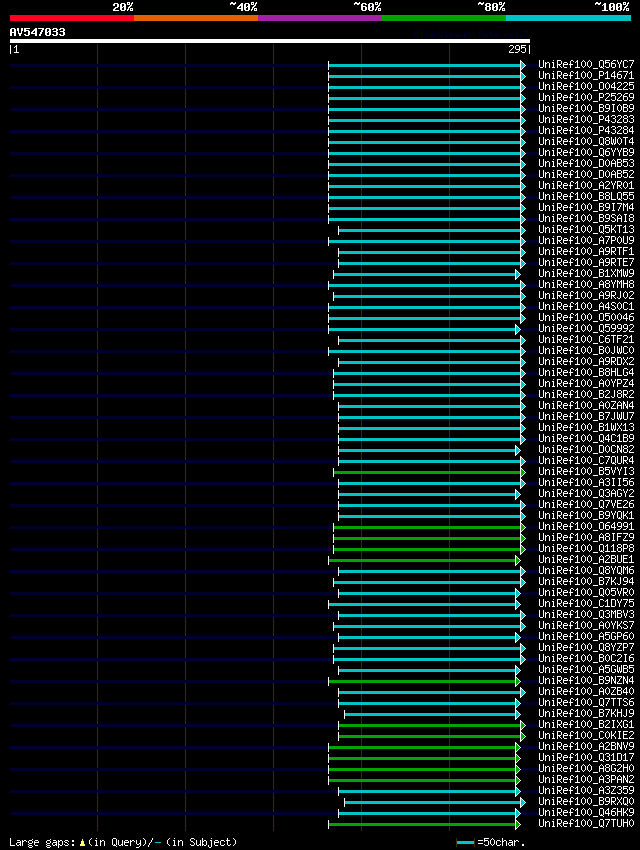640x850 pixels.
Task: Click the UniRef100_A0YPZ4 label
Action: [586, 383]
